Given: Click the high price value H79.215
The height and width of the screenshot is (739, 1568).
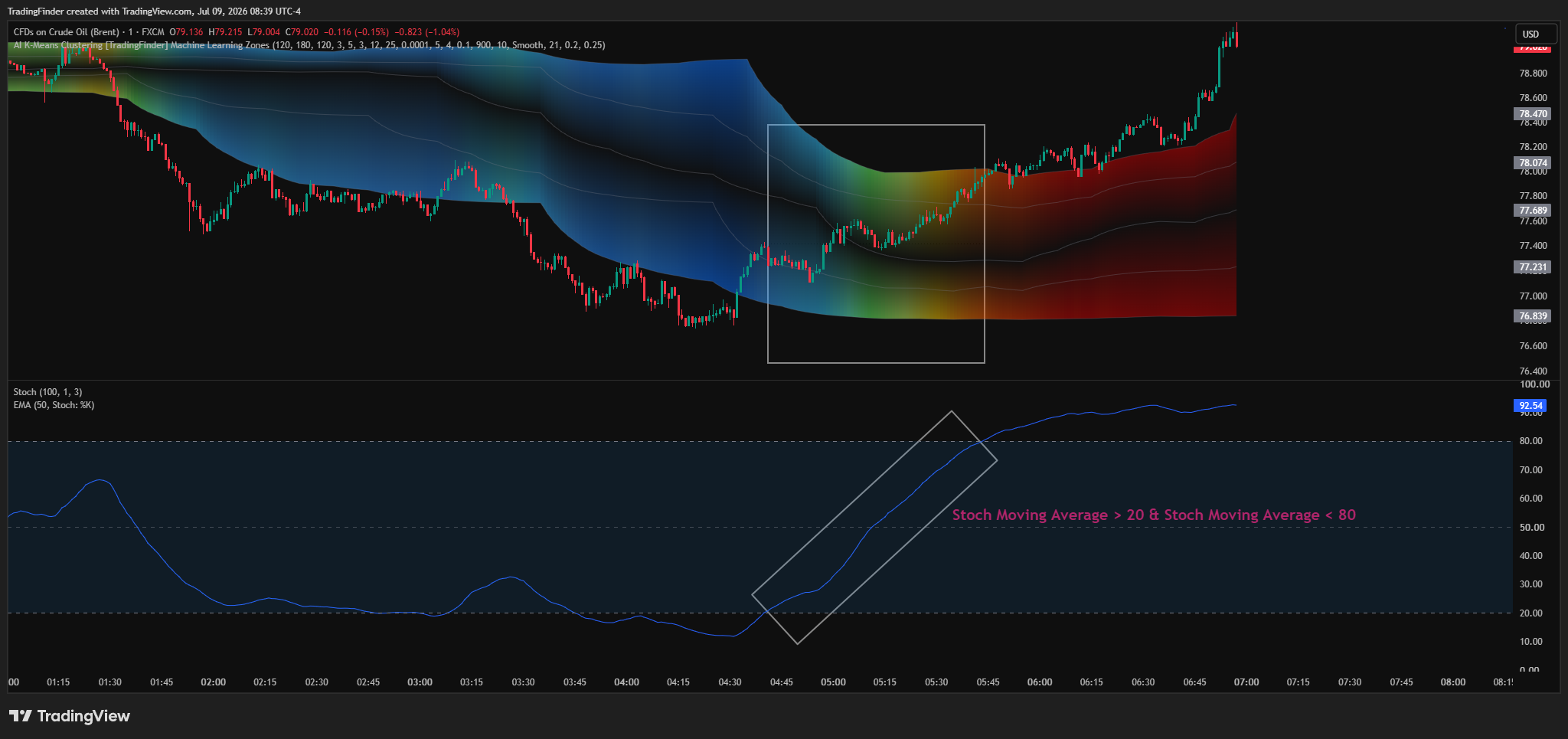Looking at the screenshot, I should [225, 32].
